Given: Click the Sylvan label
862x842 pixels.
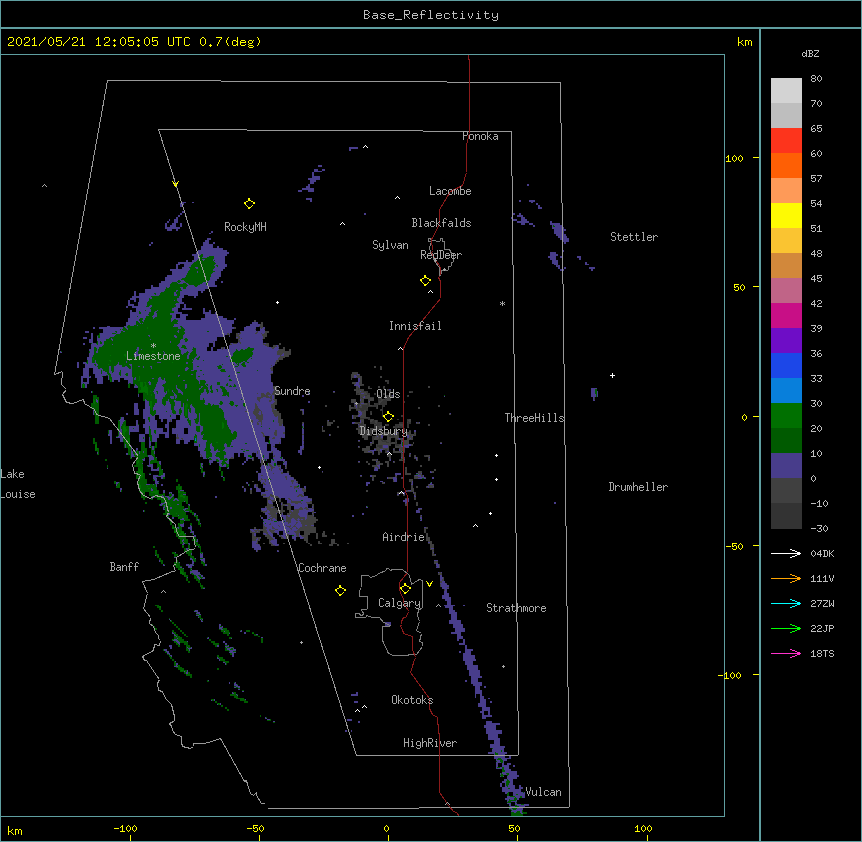Looking at the screenshot, I should [x=390, y=245].
